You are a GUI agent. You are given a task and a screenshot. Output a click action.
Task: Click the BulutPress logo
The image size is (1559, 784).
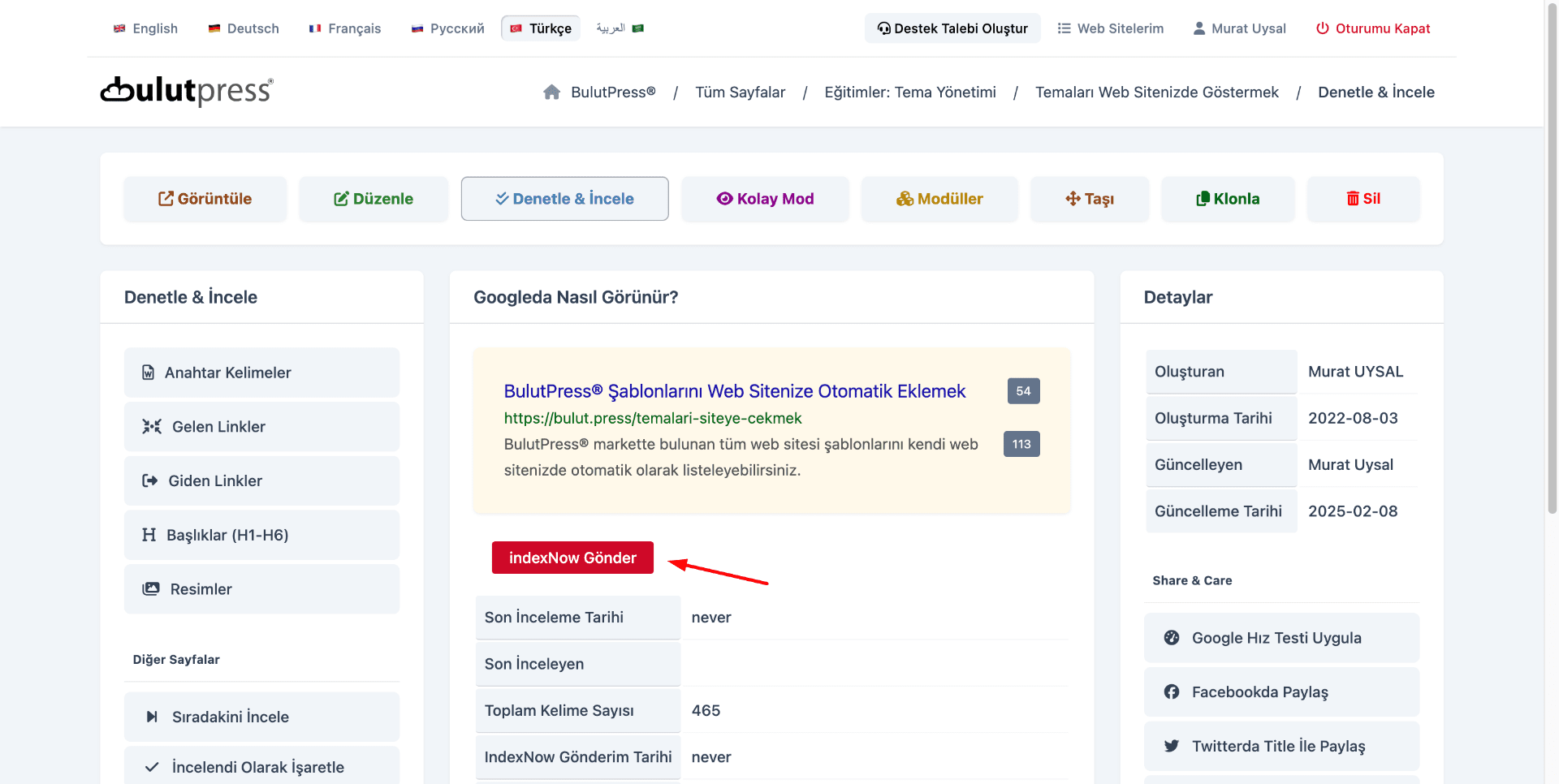[x=187, y=91]
